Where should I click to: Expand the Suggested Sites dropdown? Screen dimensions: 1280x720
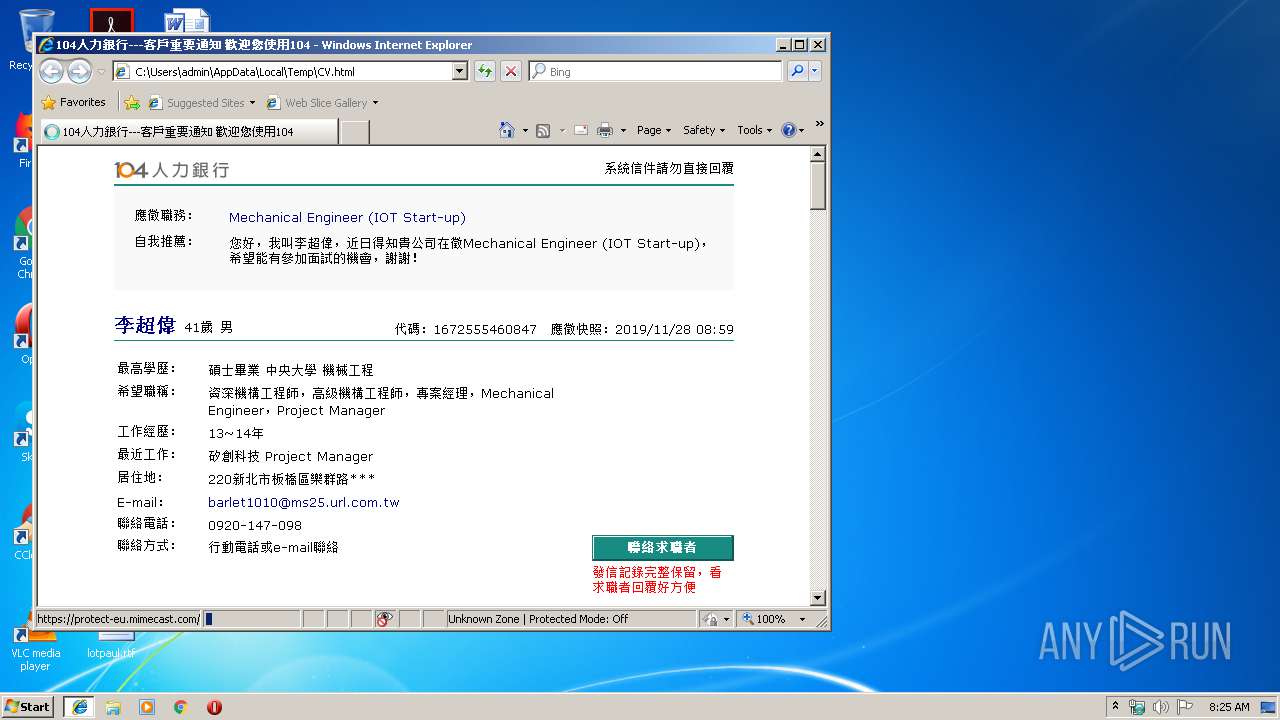click(252, 103)
